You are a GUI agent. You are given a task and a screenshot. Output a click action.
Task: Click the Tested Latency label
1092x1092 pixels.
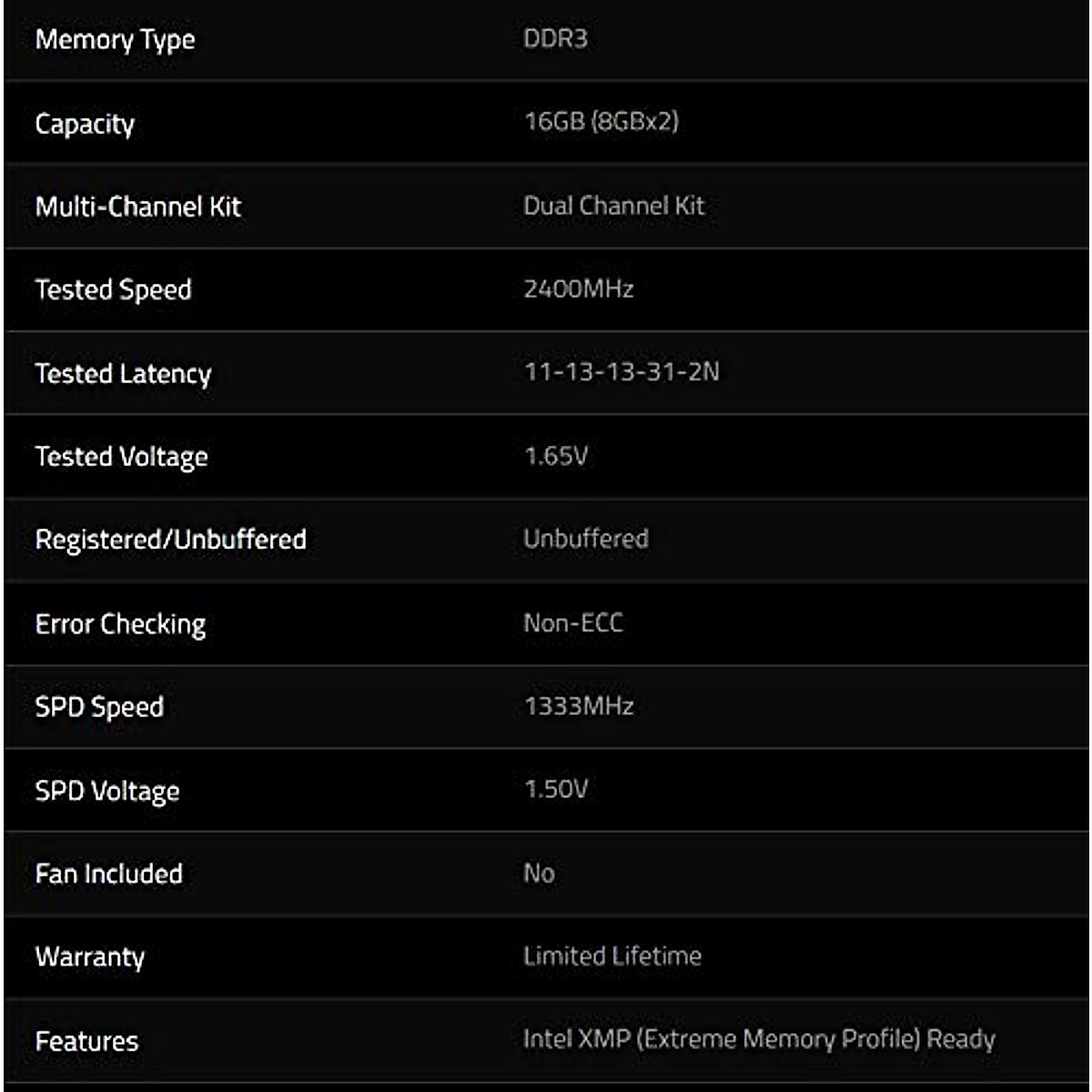tap(123, 374)
